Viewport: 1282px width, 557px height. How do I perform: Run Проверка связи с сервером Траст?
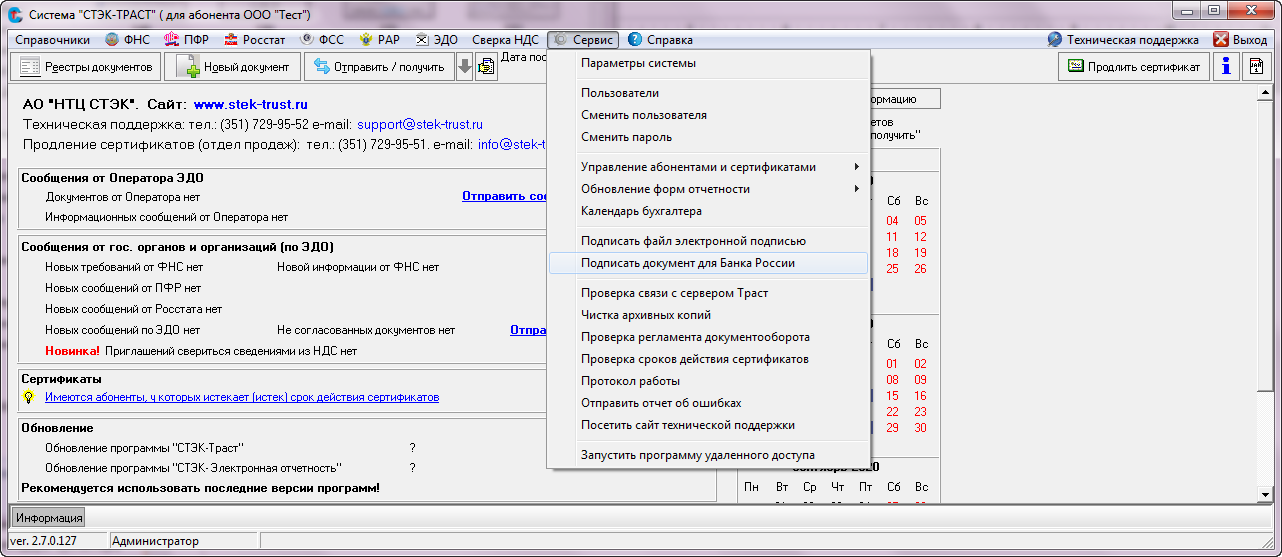click(x=709, y=293)
